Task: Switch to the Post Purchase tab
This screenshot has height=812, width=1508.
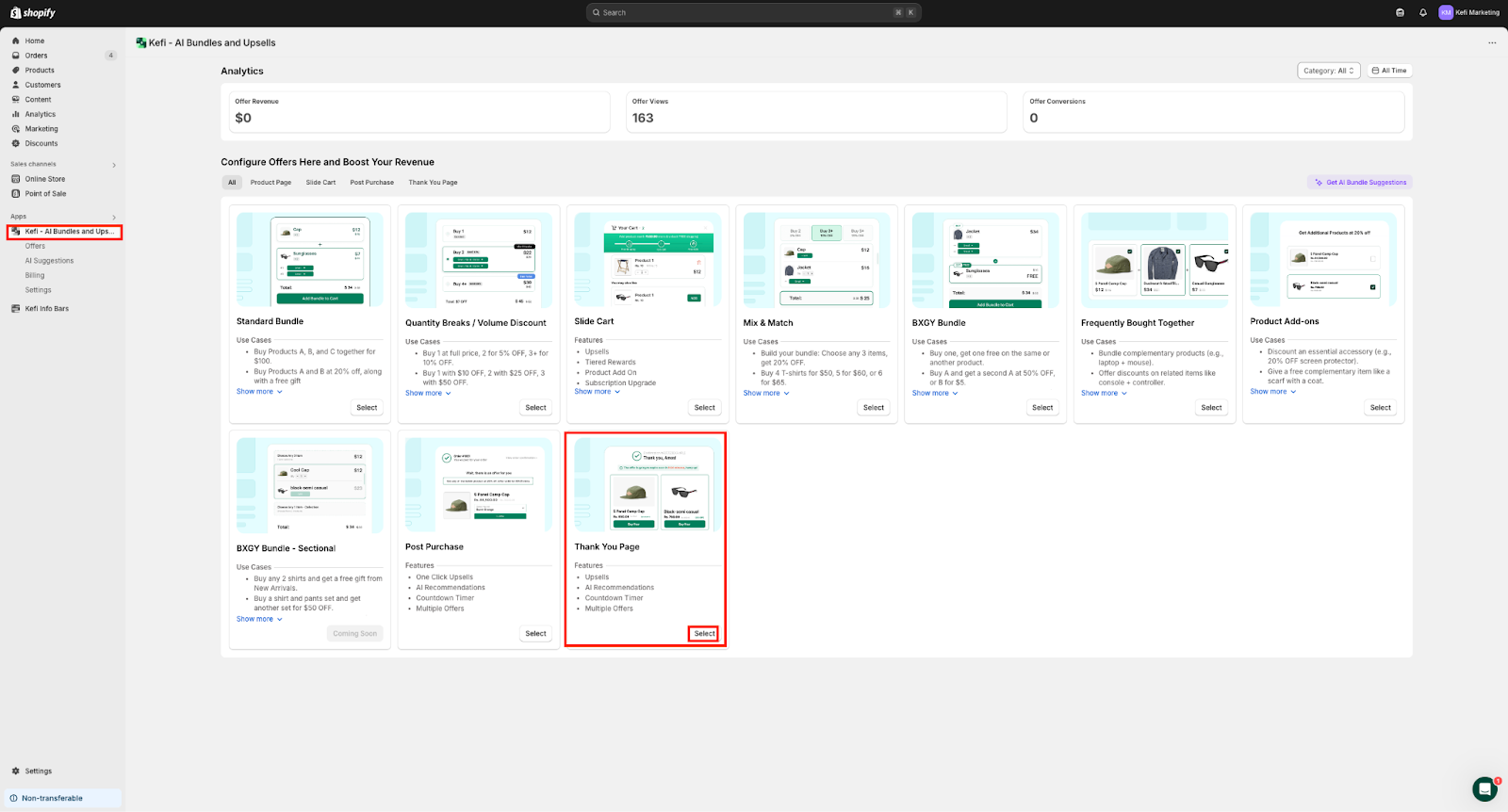Action: (371, 183)
